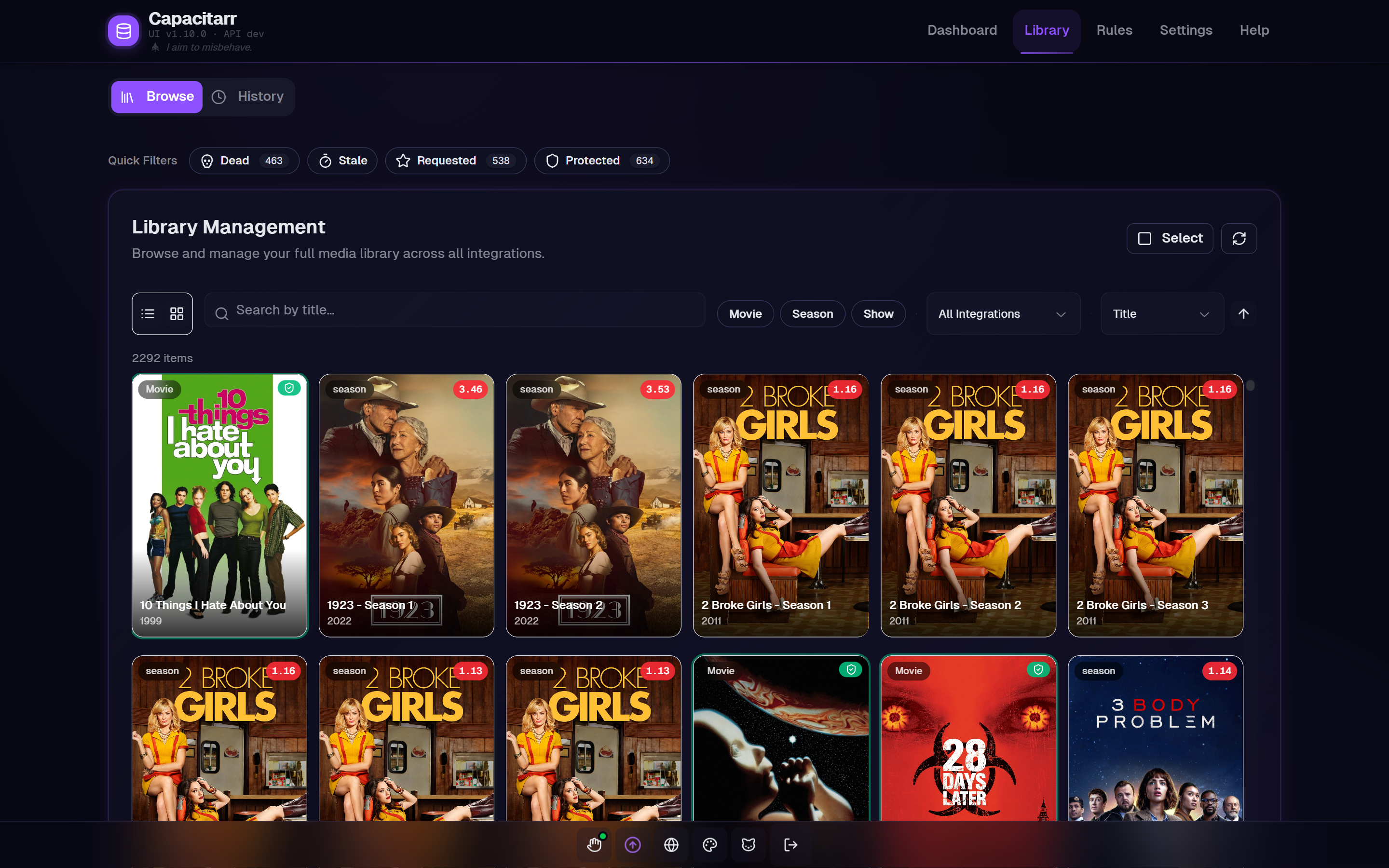
Task: Click the "season" type badge on 3 Body Problem
Action: (x=1099, y=670)
